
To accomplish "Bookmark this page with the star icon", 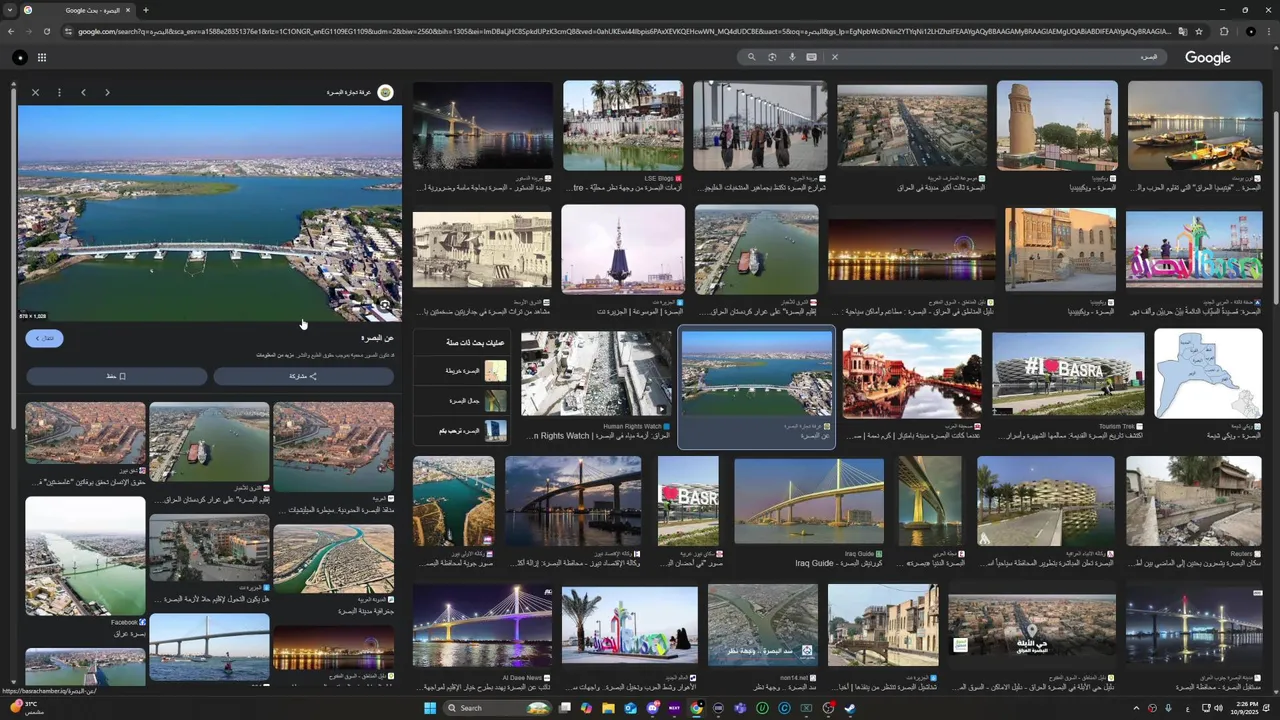I will [x=1199, y=31].
